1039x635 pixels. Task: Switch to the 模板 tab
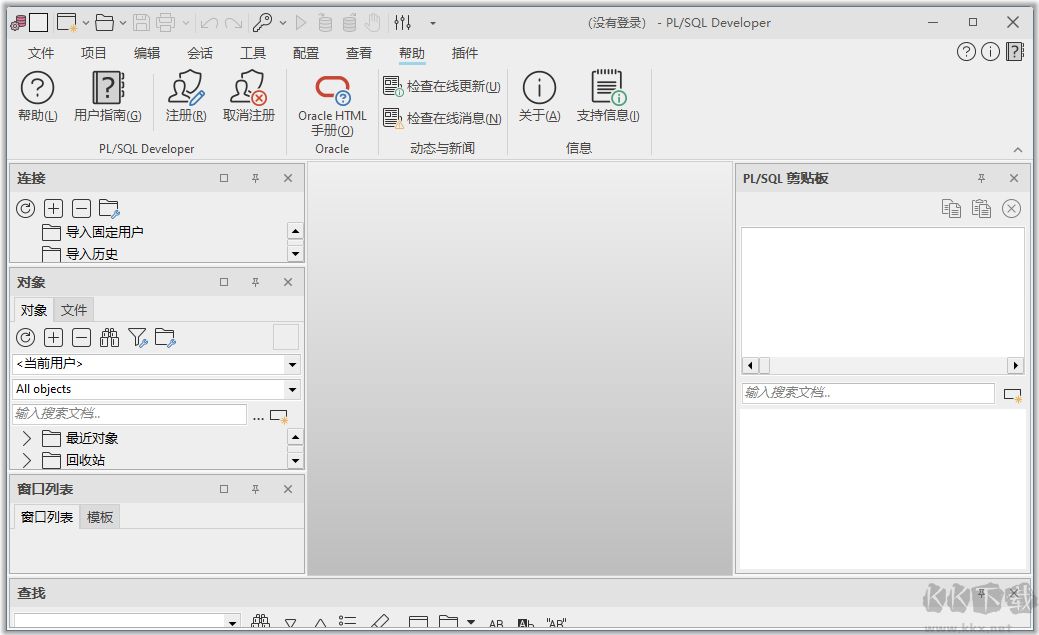pos(100,517)
